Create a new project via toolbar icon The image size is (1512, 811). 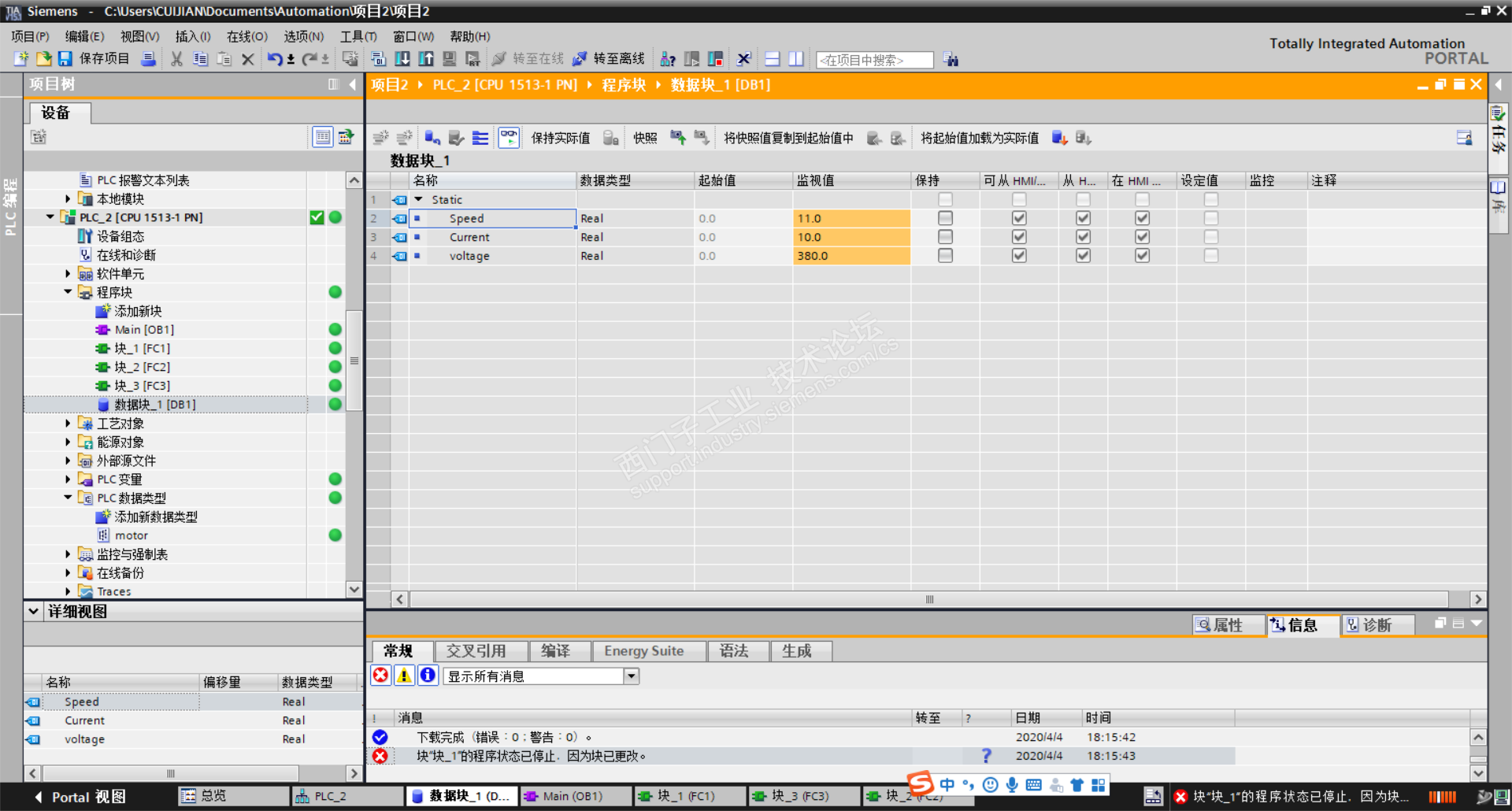pos(21,59)
